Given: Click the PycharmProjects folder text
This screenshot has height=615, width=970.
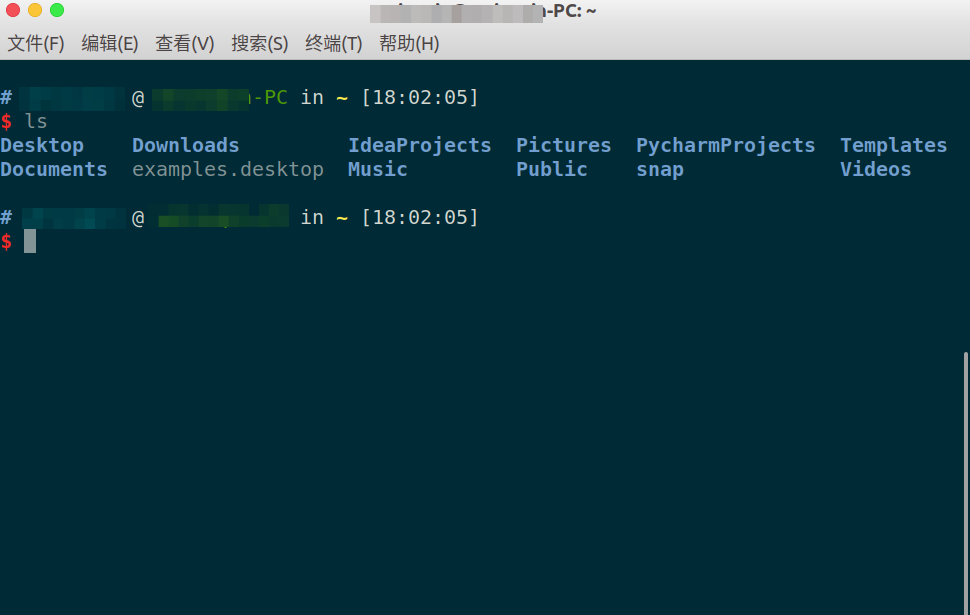Looking at the screenshot, I should pyautogui.click(x=726, y=146).
